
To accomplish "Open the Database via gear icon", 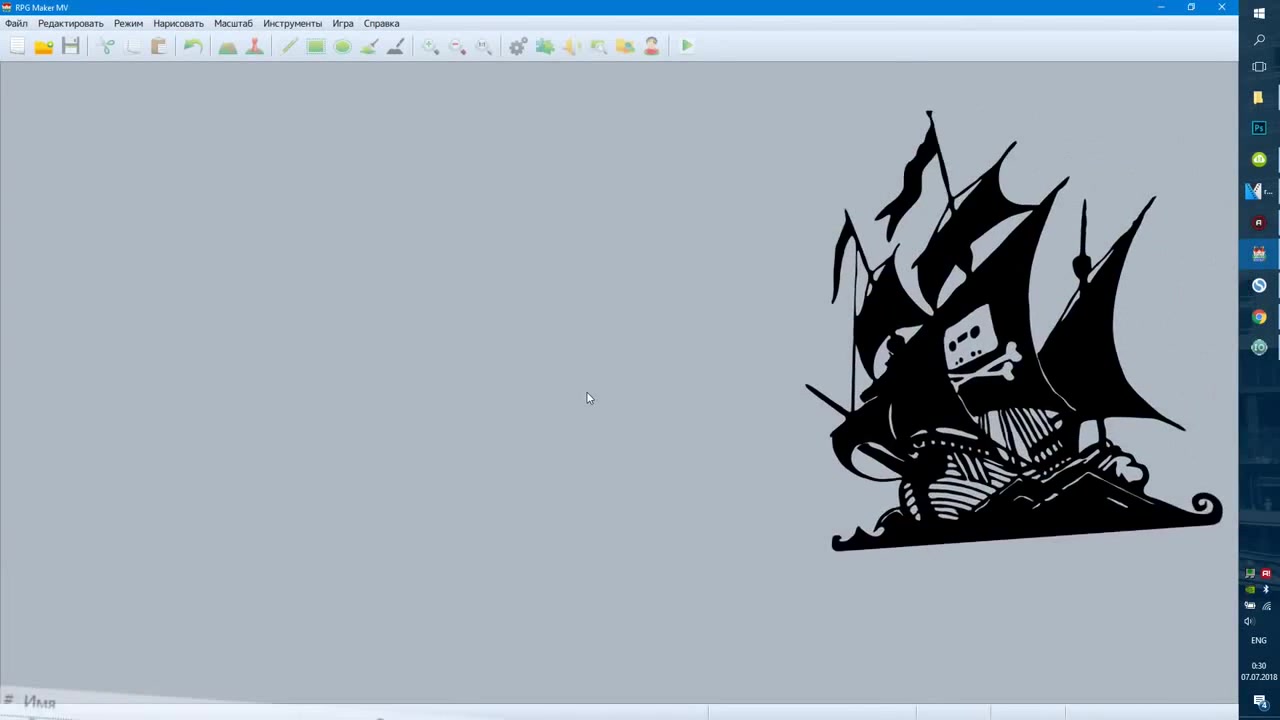I will coord(518,46).
